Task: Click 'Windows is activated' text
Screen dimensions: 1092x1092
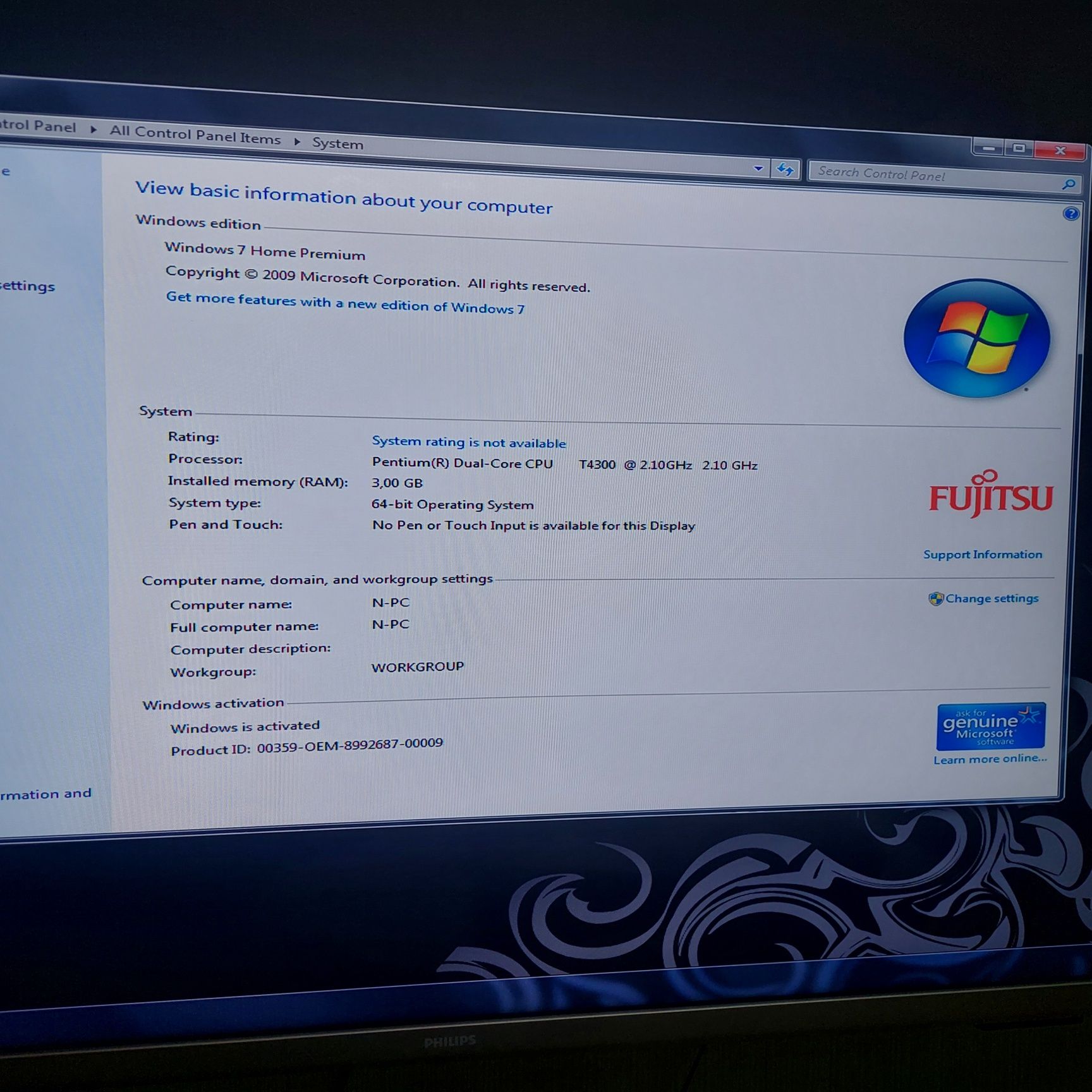Action: click(x=245, y=727)
